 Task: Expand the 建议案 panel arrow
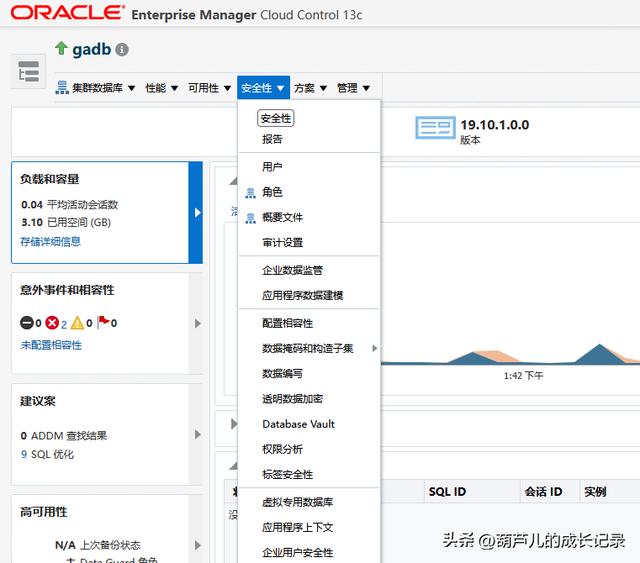(198, 434)
